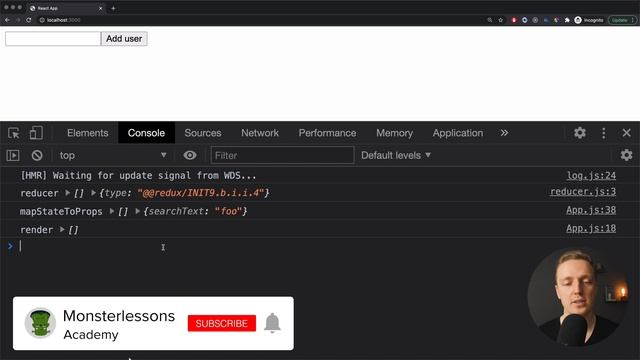Open the Sources tab

coord(203,133)
